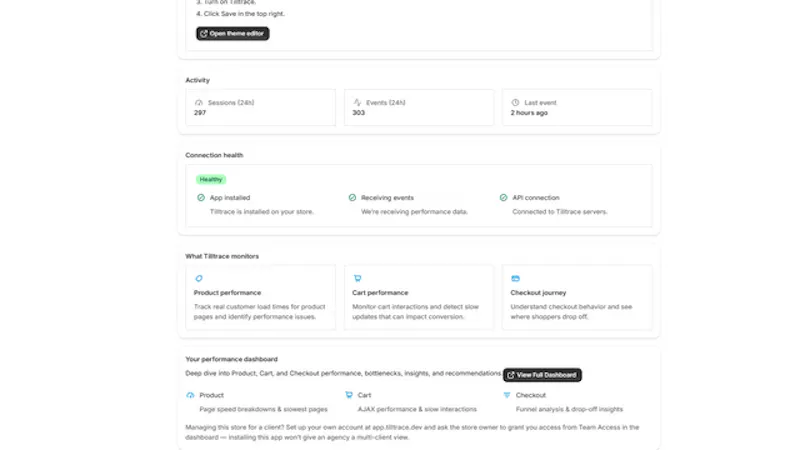Click the 'Deep dive into Product, Cart' description
The image size is (800, 450).
(x=343, y=373)
